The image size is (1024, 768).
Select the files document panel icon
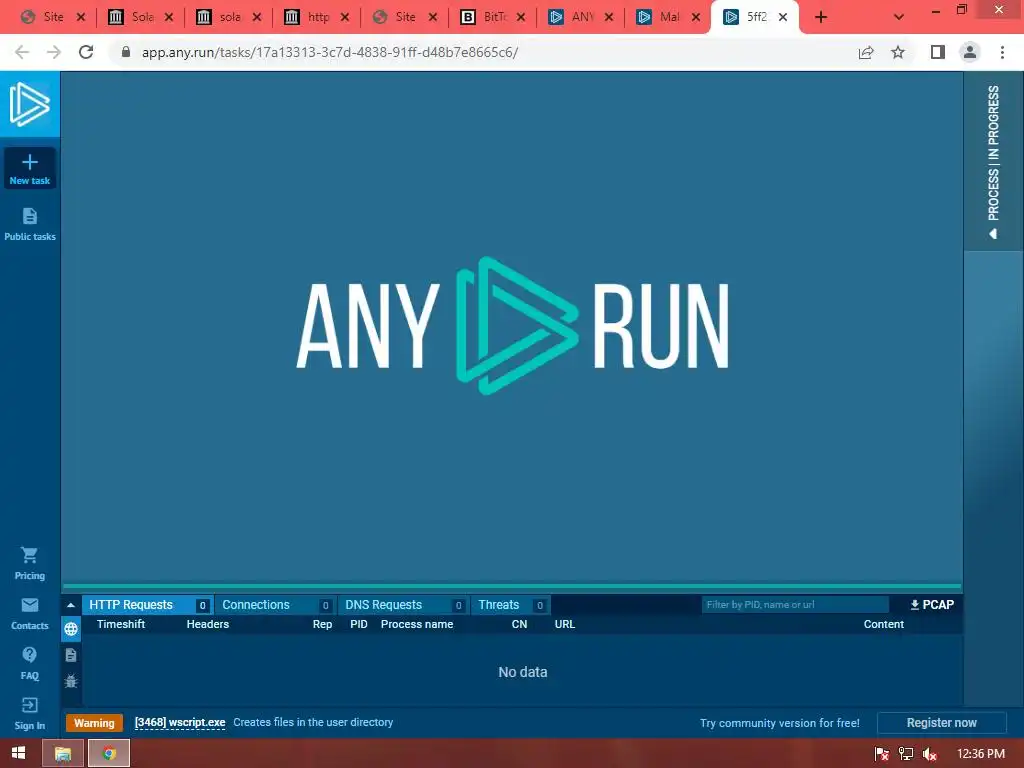[71, 655]
